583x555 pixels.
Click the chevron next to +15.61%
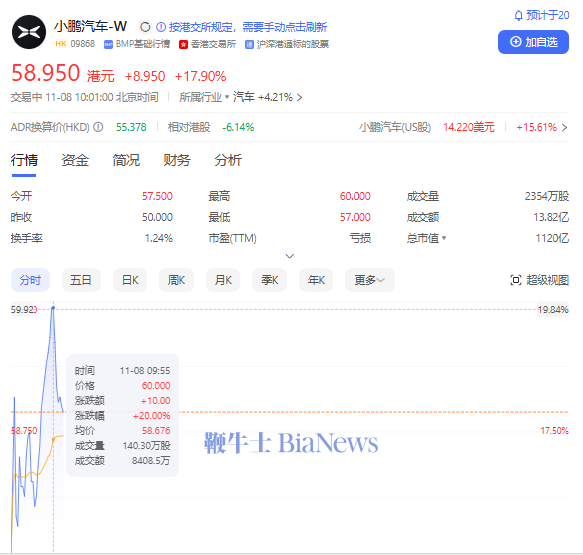click(564, 128)
